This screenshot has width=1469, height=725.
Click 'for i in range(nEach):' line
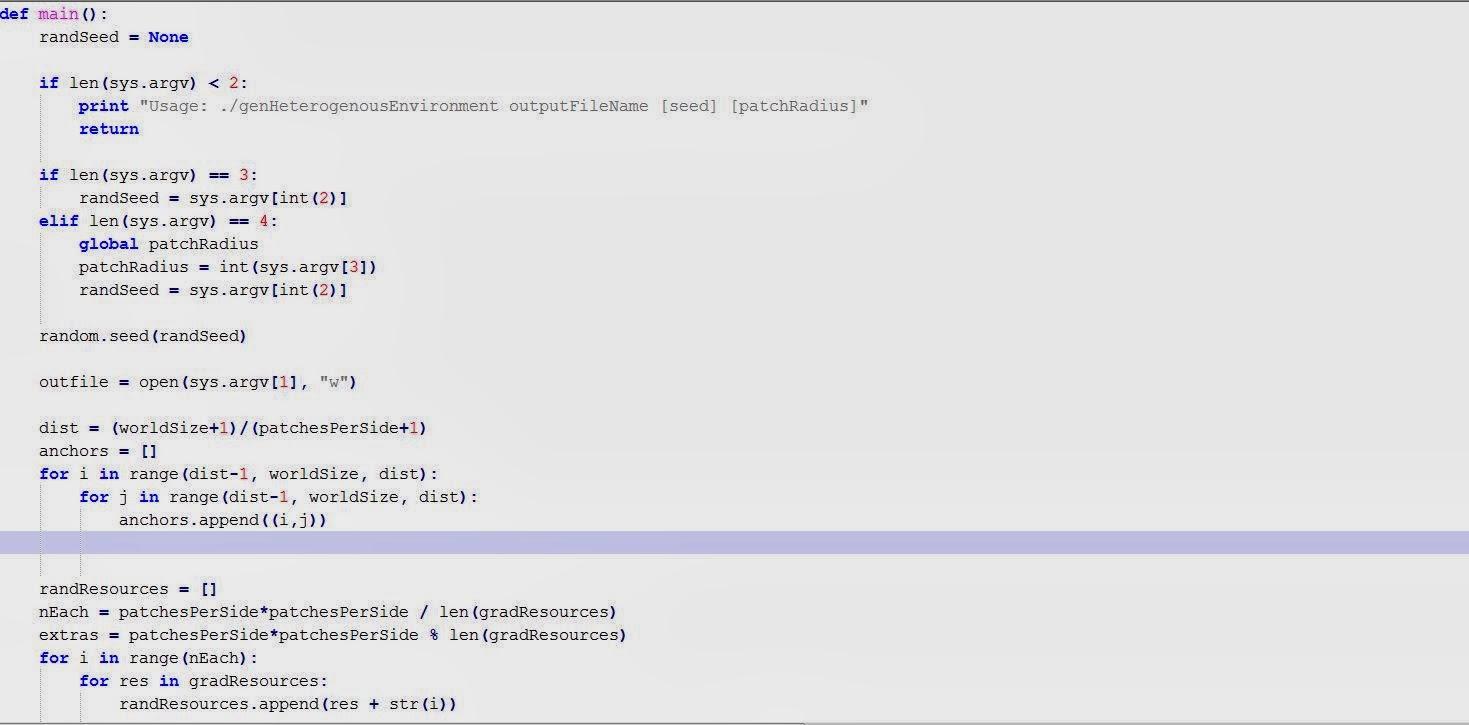pos(148,658)
